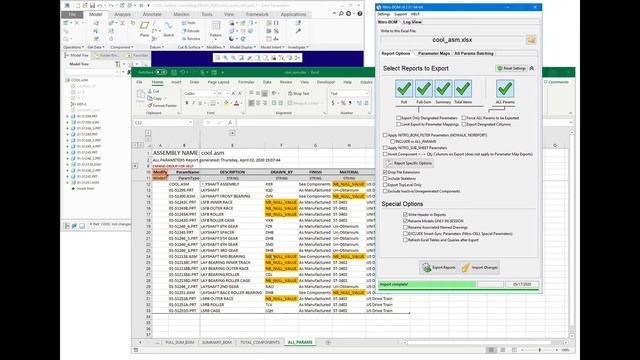Add new sheet with plus button

tap(328, 342)
